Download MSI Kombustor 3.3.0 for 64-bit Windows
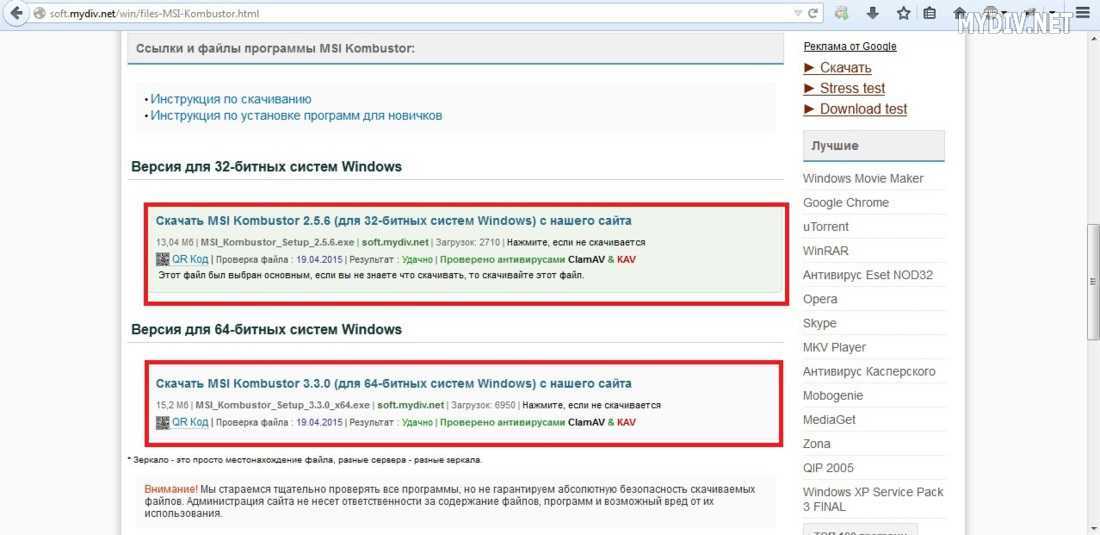1100x535 pixels. (393, 383)
